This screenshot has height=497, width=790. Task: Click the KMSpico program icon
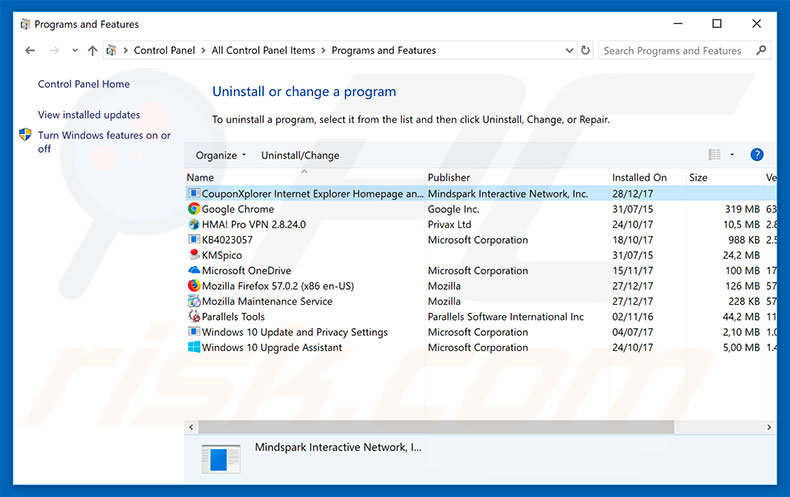(x=193, y=255)
